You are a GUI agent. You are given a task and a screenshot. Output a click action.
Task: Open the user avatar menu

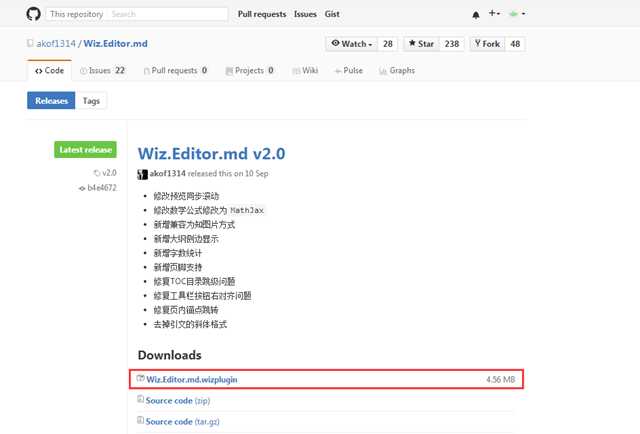pyautogui.click(x=517, y=14)
